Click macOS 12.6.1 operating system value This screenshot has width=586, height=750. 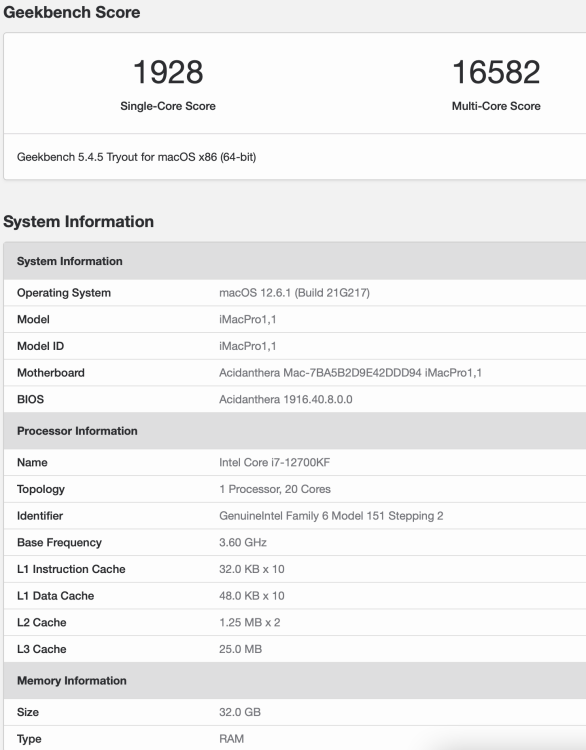tap(294, 293)
